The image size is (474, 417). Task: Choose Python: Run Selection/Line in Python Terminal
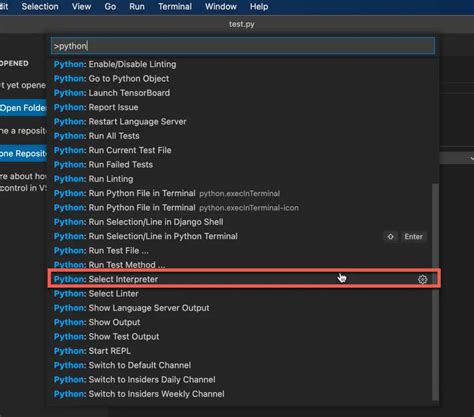tap(243, 236)
